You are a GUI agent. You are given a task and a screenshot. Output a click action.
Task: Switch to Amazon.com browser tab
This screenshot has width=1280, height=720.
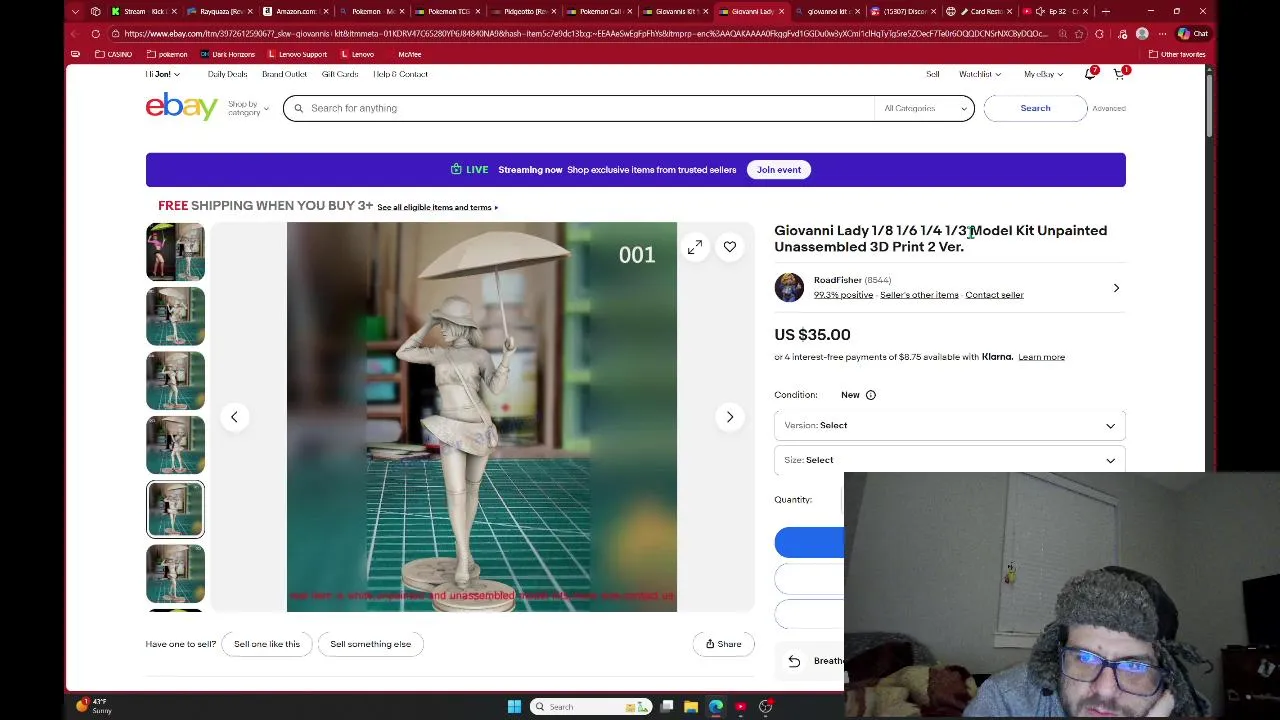296,11
